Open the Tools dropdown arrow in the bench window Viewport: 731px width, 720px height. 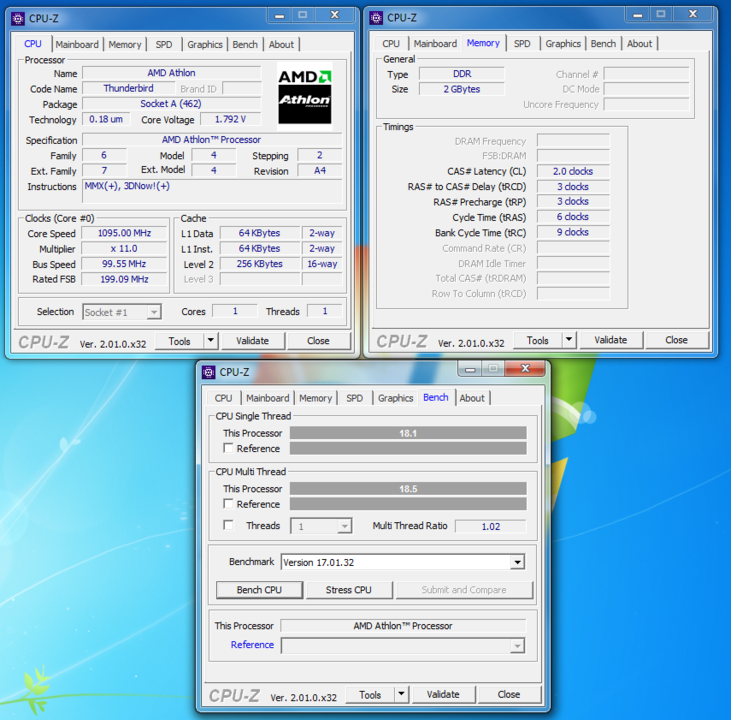tap(401, 694)
